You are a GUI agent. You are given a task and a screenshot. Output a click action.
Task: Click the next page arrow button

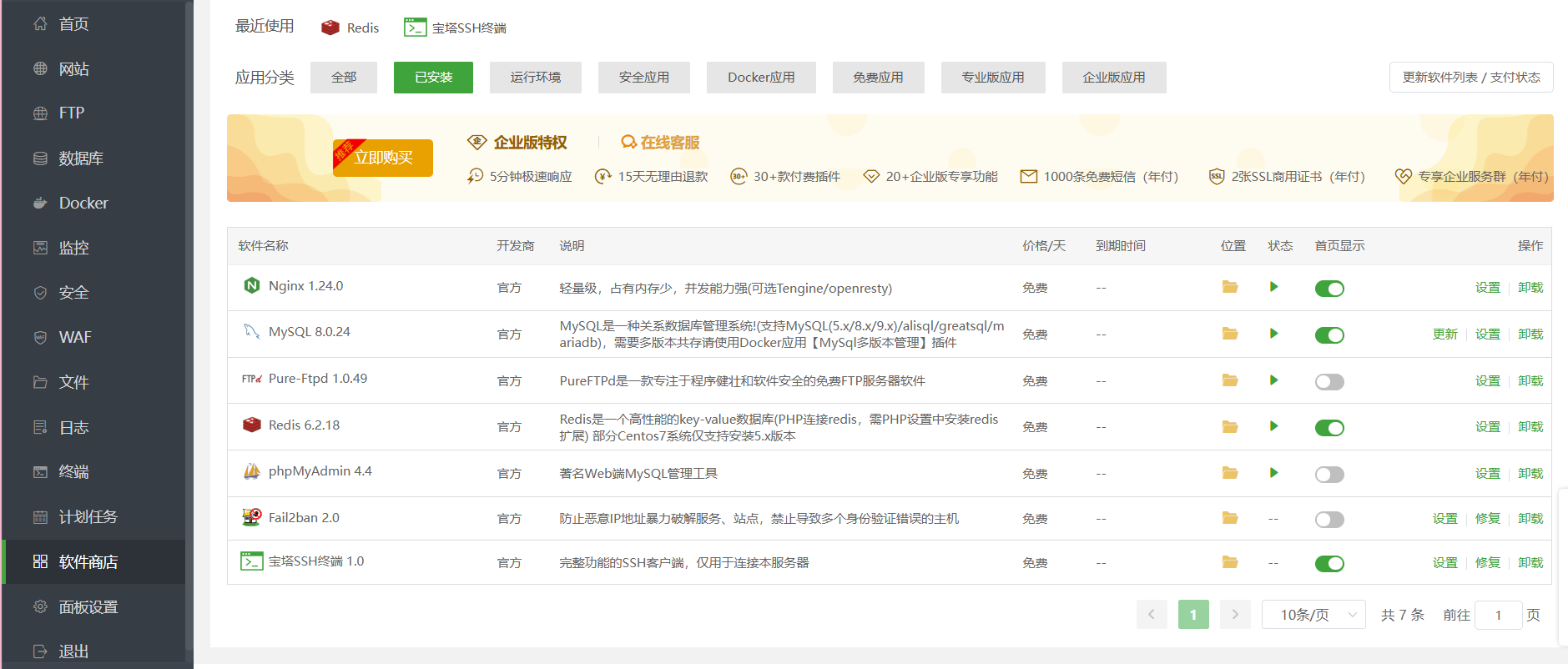click(x=1235, y=615)
